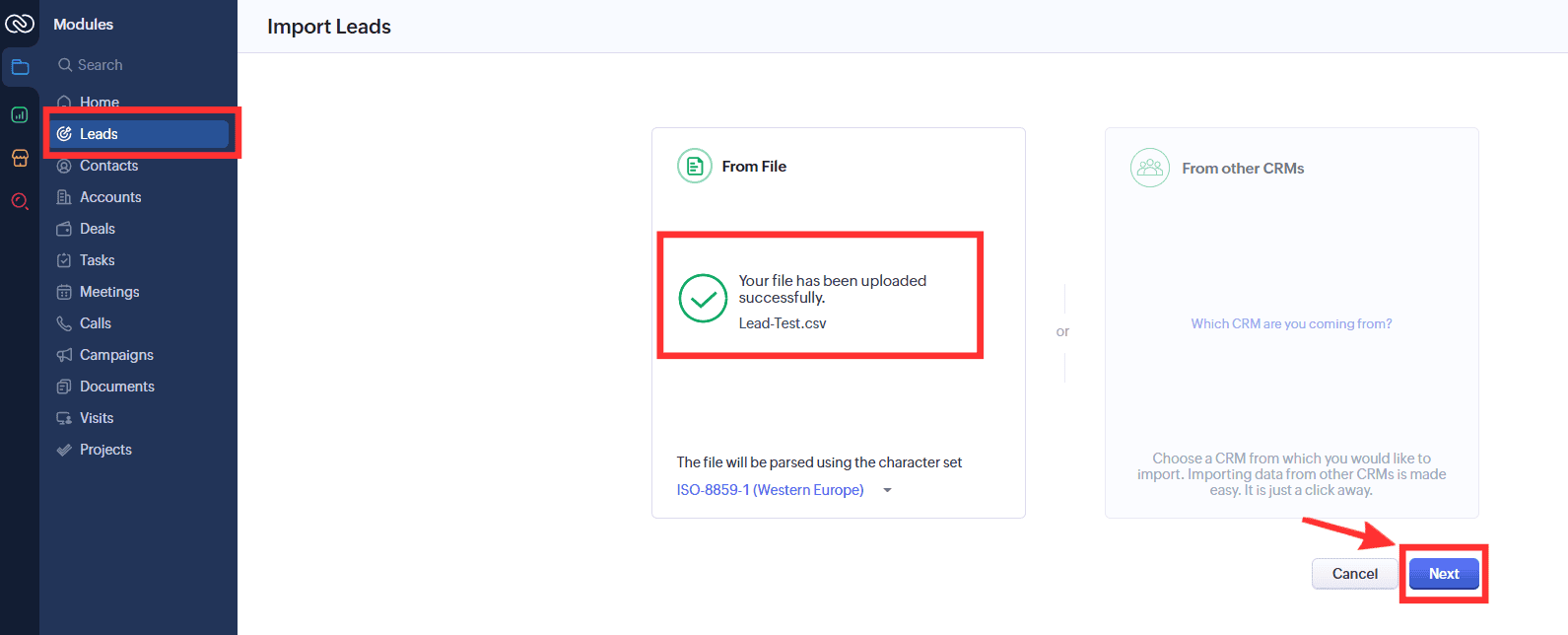This screenshot has height=635, width=1568.
Task: Open Campaigns from the sidebar
Action: (x=116, y=355)
